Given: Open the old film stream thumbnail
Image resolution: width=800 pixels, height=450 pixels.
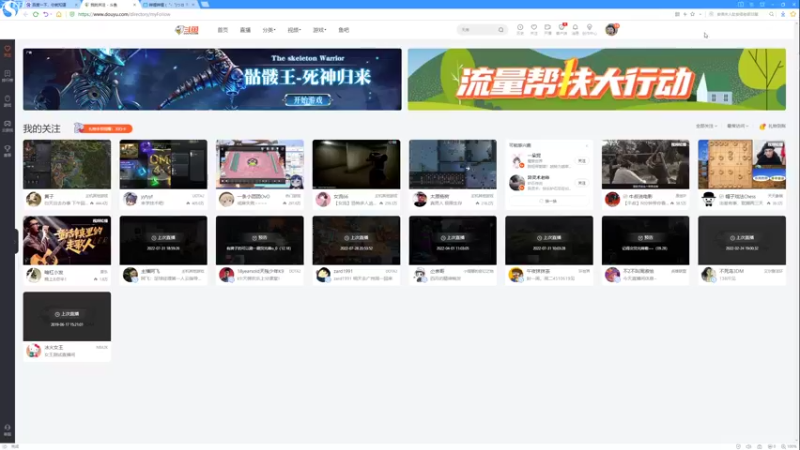Looking at the screenshot, I should click(x=645, y=164).
